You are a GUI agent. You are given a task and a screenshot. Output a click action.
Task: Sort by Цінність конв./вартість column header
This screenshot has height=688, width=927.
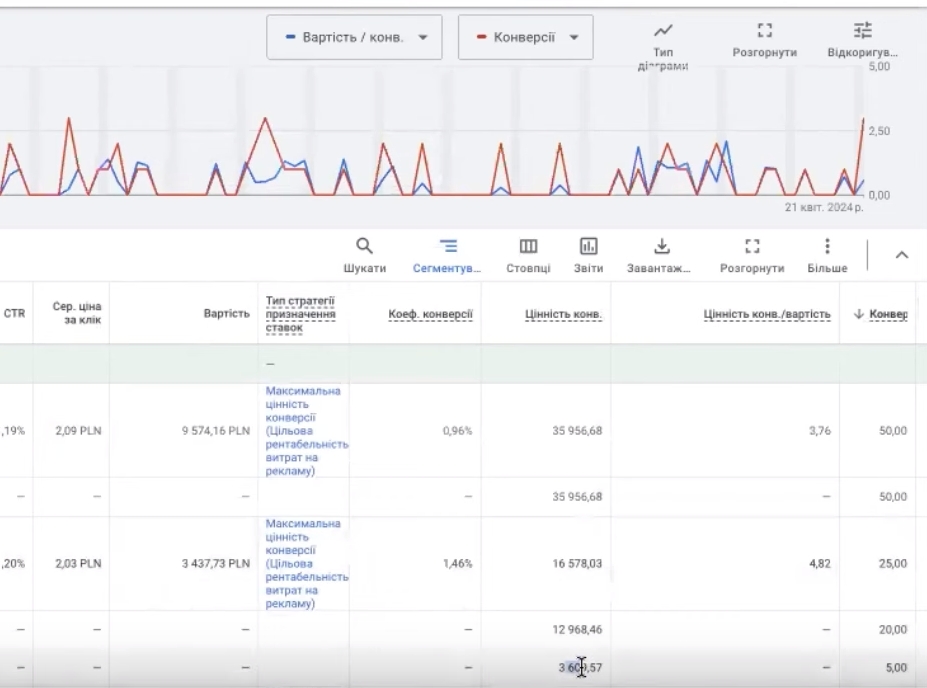point(767,314)
